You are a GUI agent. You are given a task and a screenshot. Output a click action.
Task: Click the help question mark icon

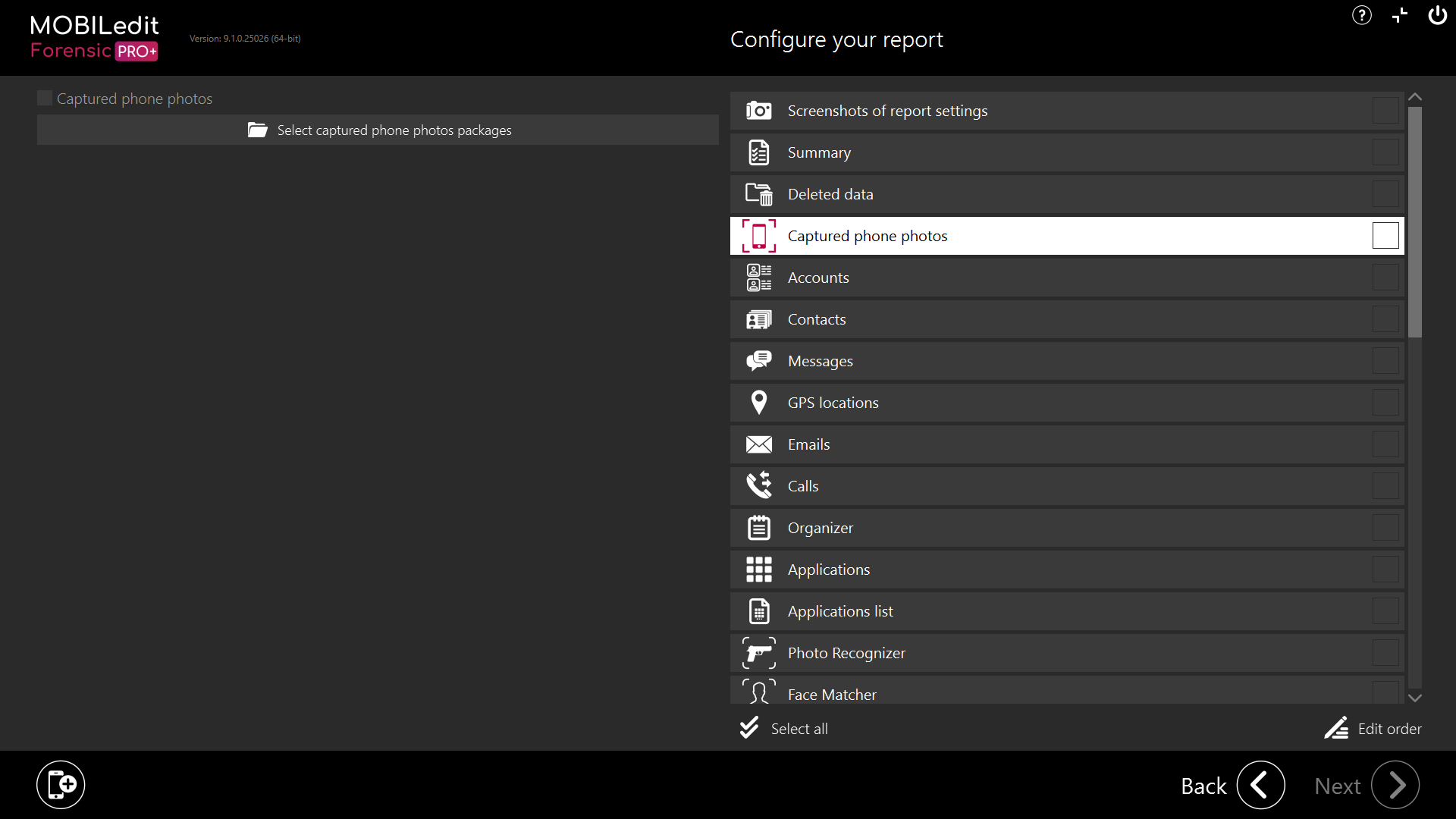[1362, 15]
